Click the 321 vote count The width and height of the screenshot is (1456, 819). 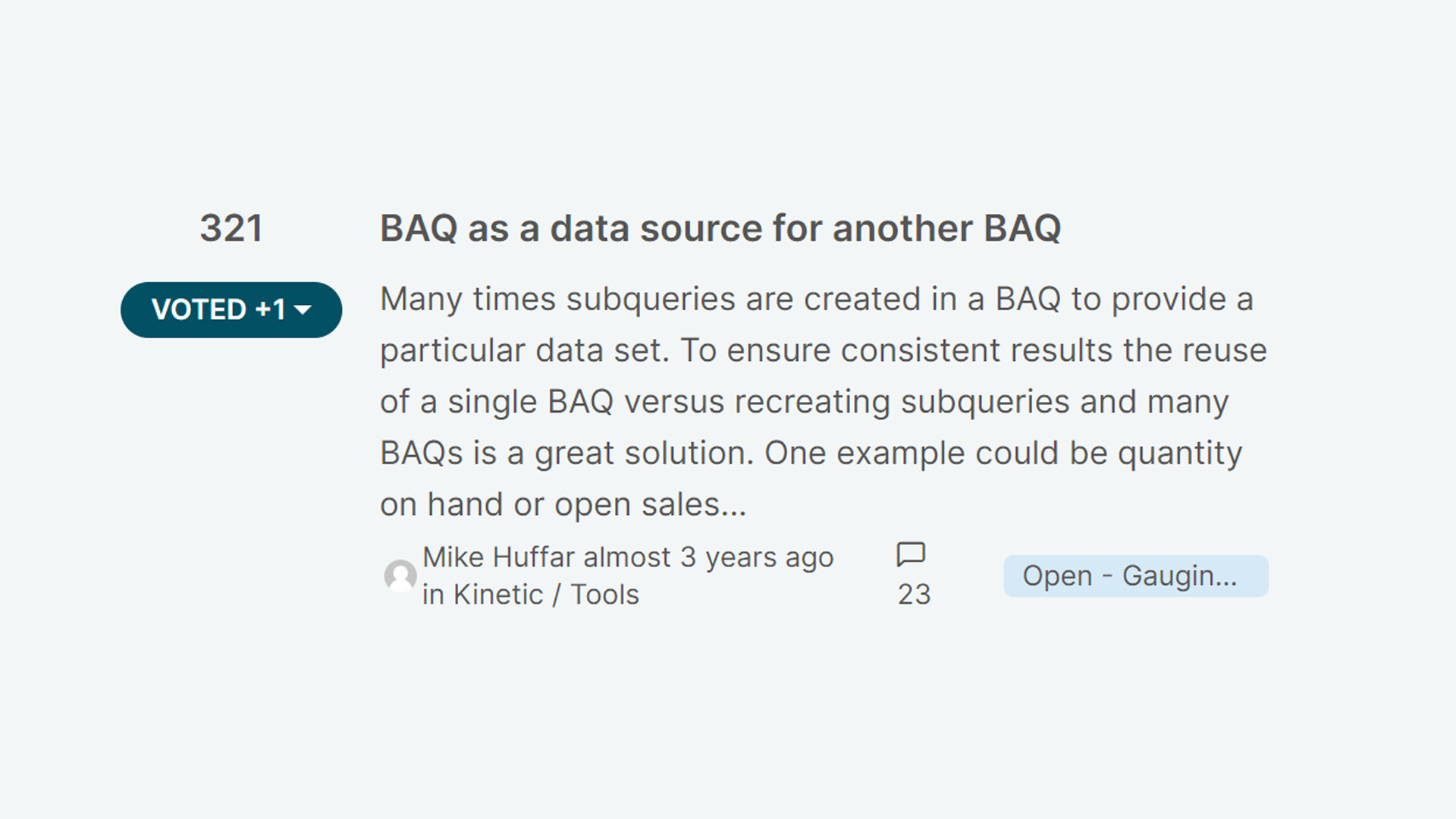coord(231,228)
